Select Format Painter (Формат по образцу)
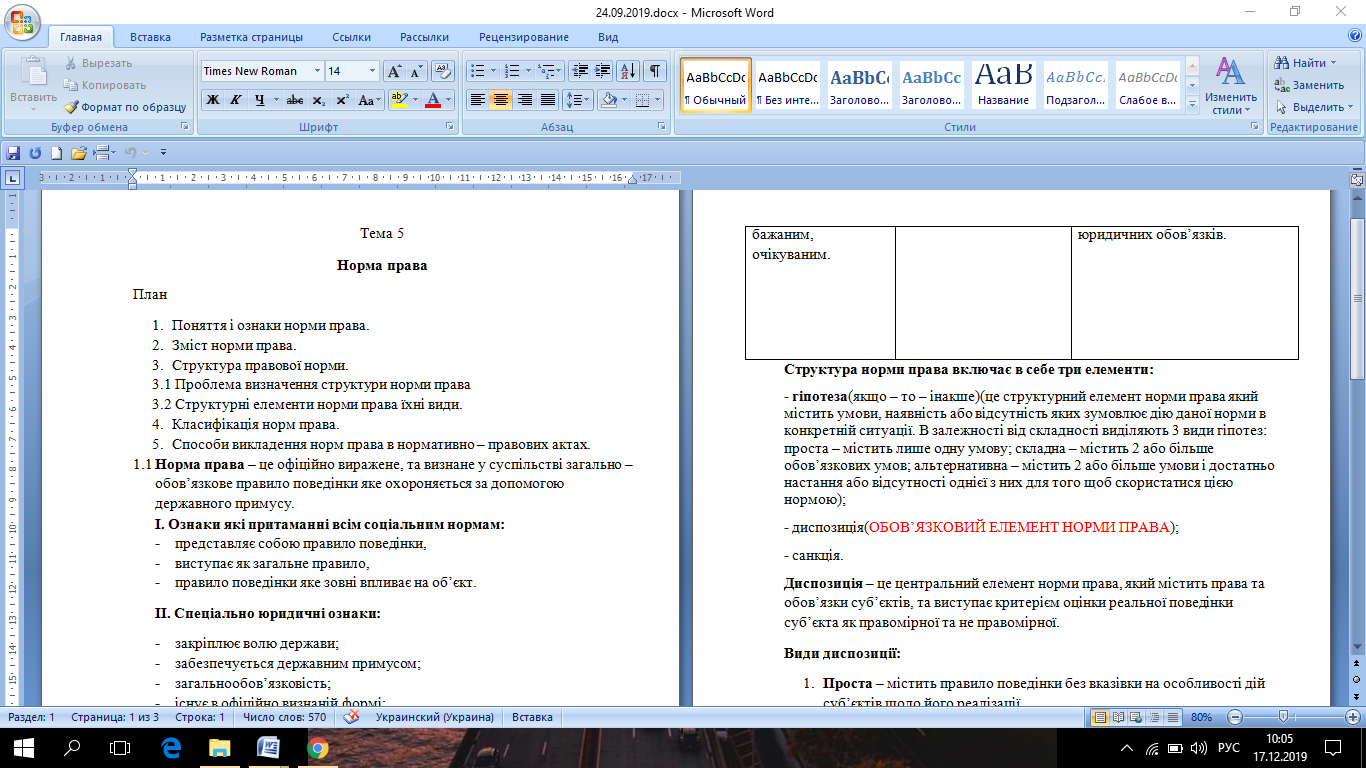The height and width of the screenshot is (768, 1366). (x=125, y=107)
